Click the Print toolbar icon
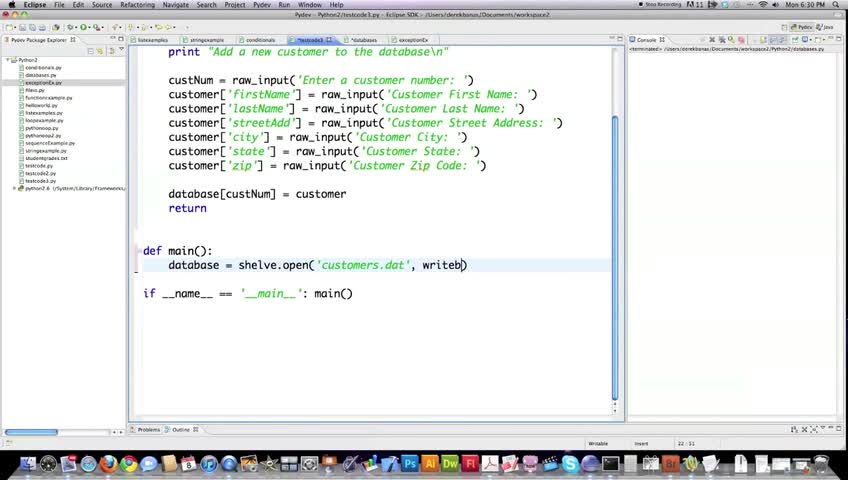 tap(42, 28)
